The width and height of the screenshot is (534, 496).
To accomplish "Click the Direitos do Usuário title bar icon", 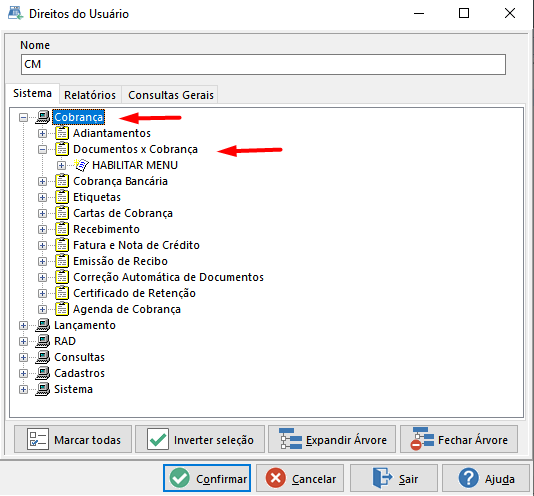I will tap(15, 13).
